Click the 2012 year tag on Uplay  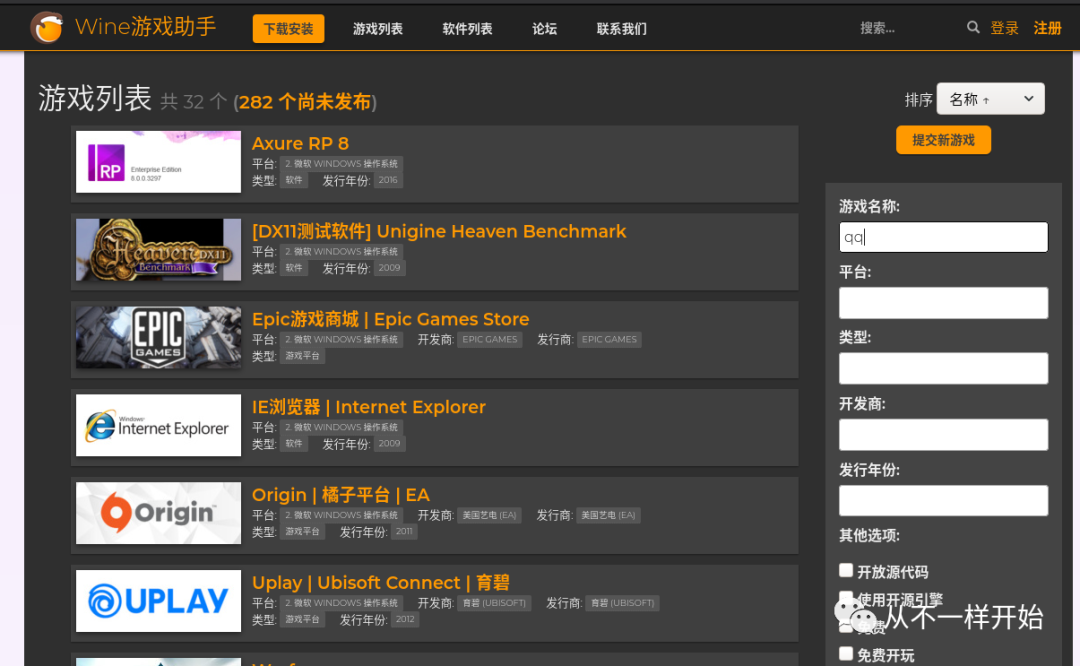(405, 619)
